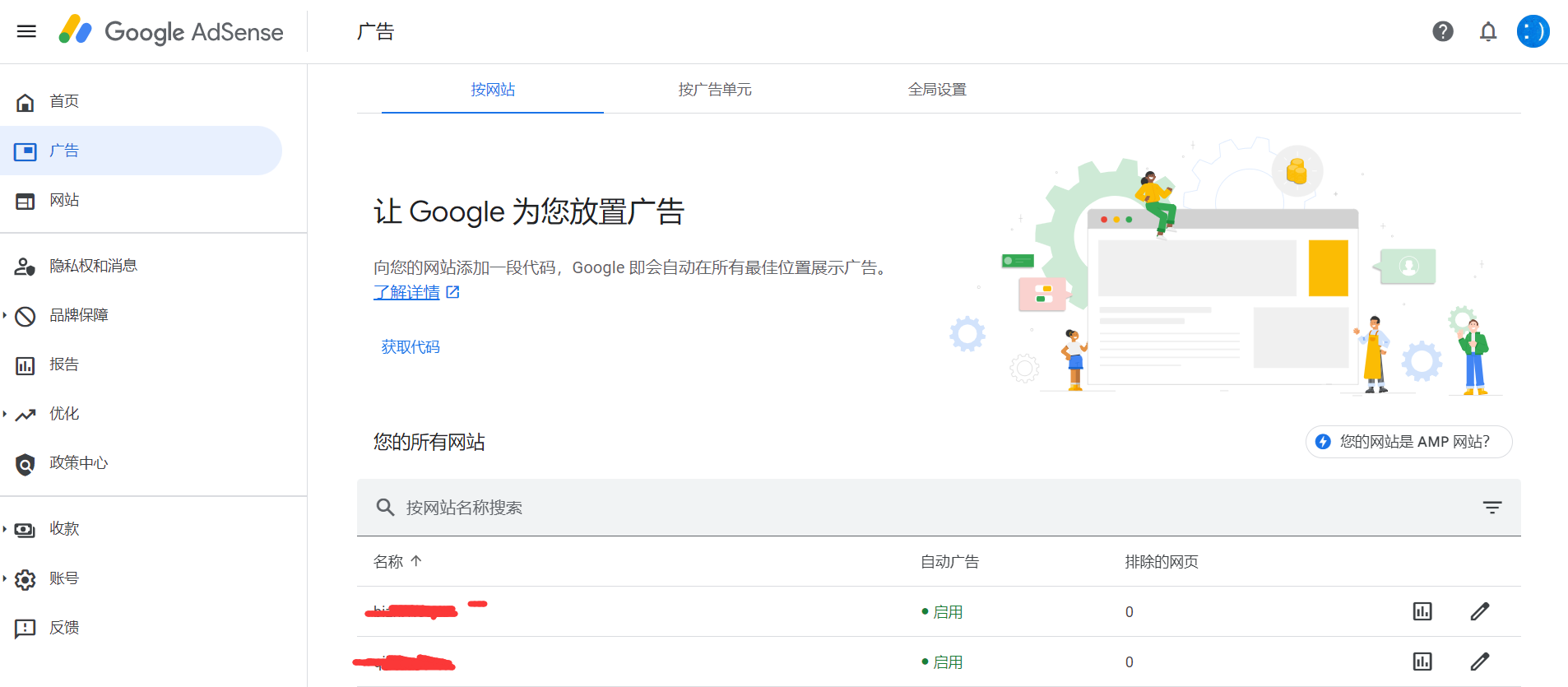Click the search magnifier icon in site search
The height and width of the screenshot is (687, 1568).
[385, 507]
